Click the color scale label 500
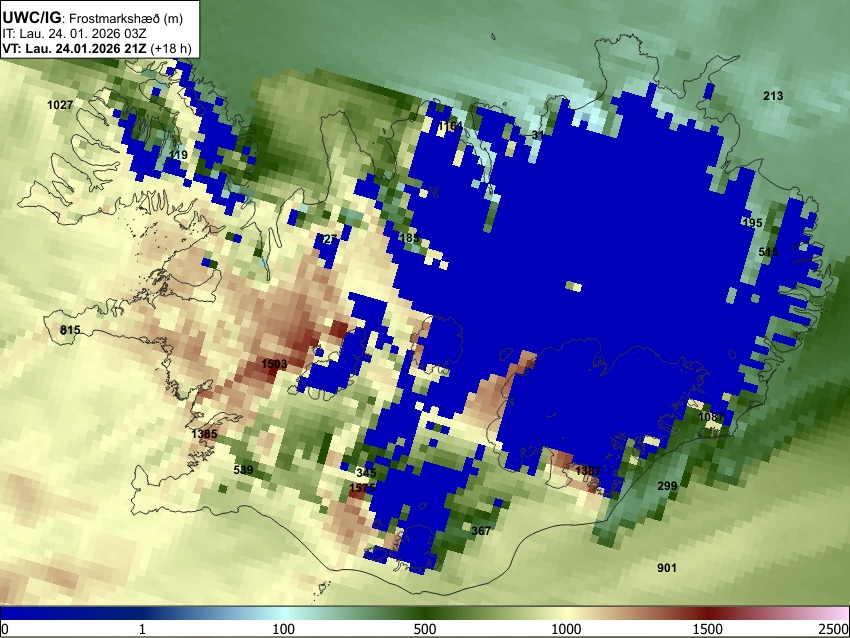The height and width of the screenshot is (638, 850). 425,629
